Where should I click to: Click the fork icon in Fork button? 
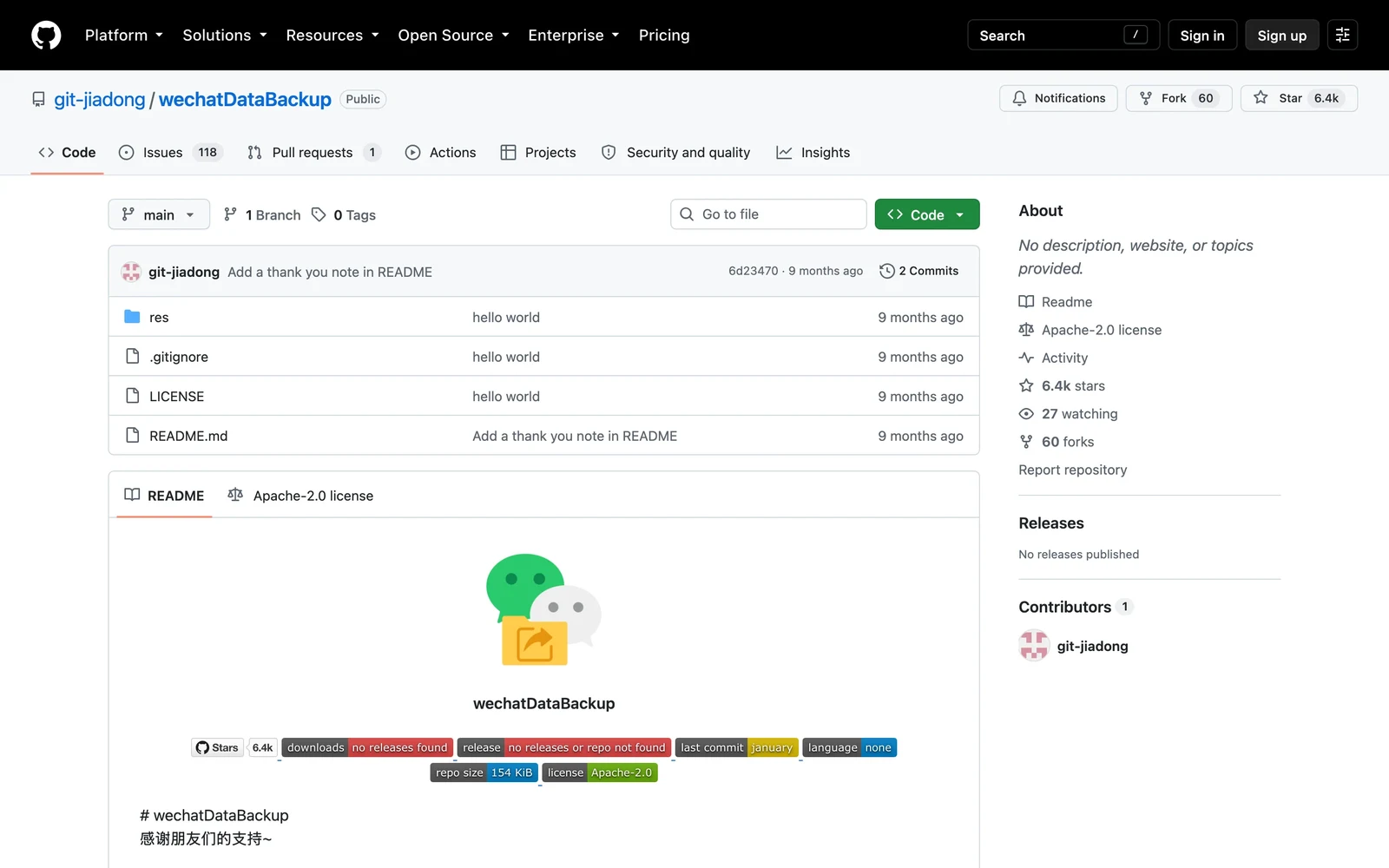[1146, 98]
